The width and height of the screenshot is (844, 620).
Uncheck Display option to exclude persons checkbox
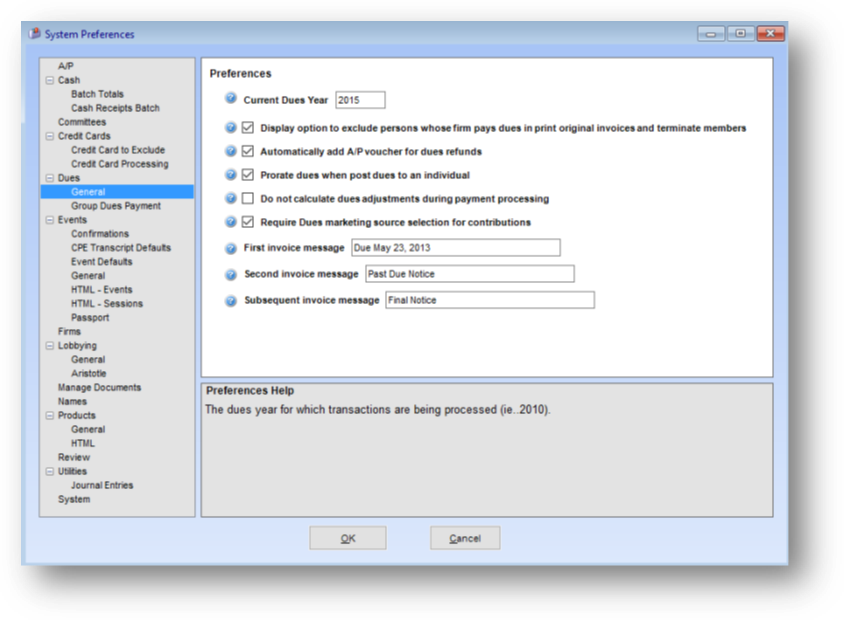click(x=248, y=128)
